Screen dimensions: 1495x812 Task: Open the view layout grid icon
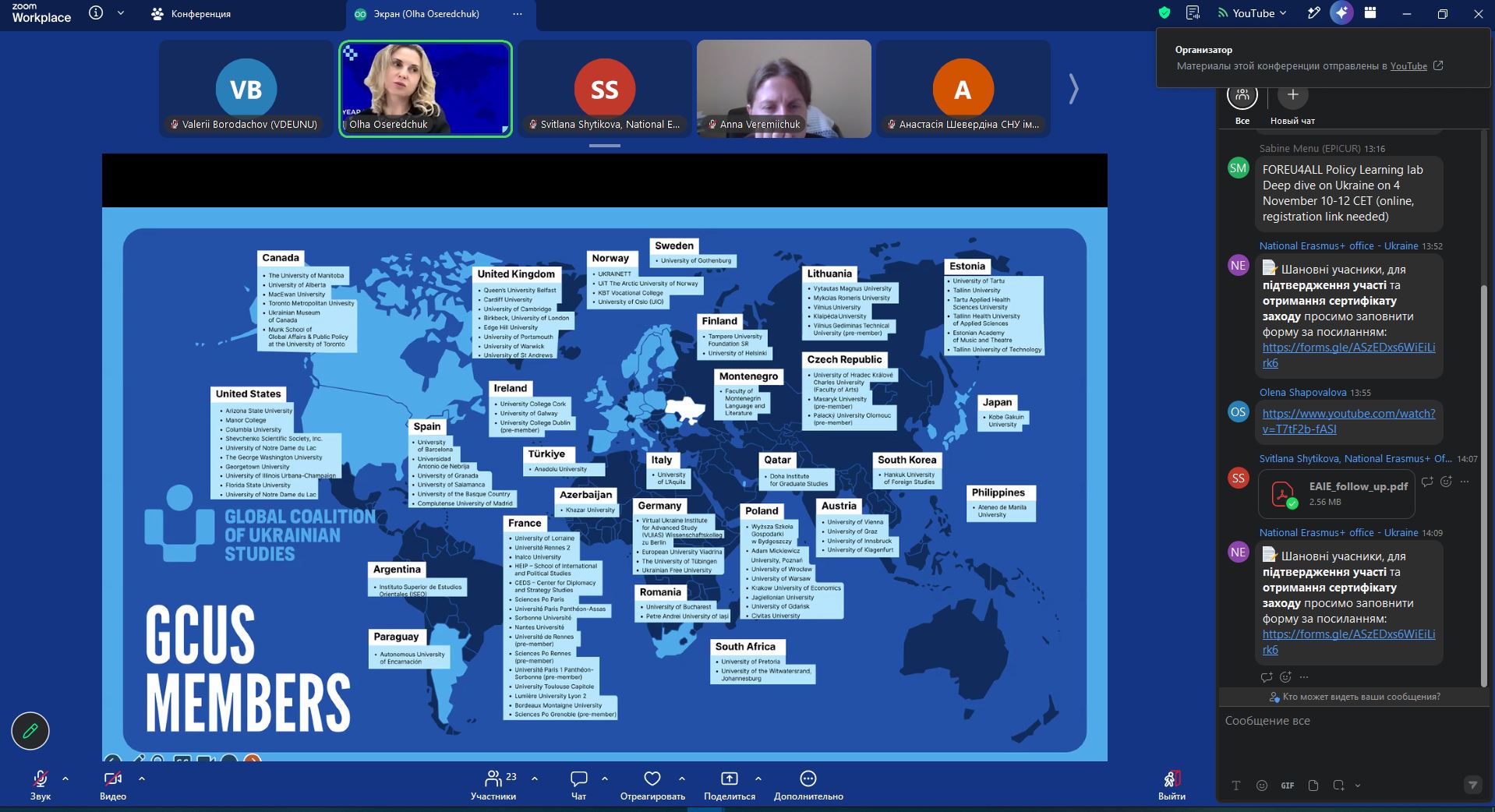click(x=1370, y=12)
